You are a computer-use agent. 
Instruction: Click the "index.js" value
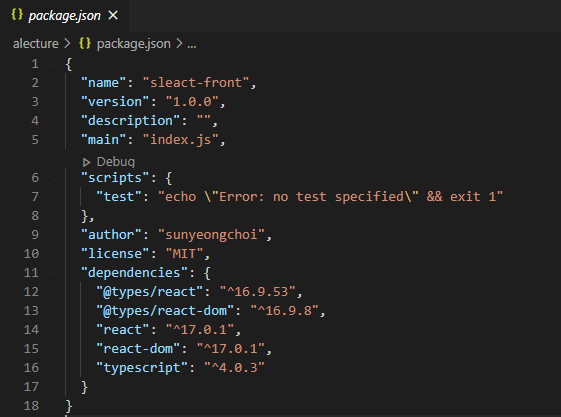pos(180,139)
